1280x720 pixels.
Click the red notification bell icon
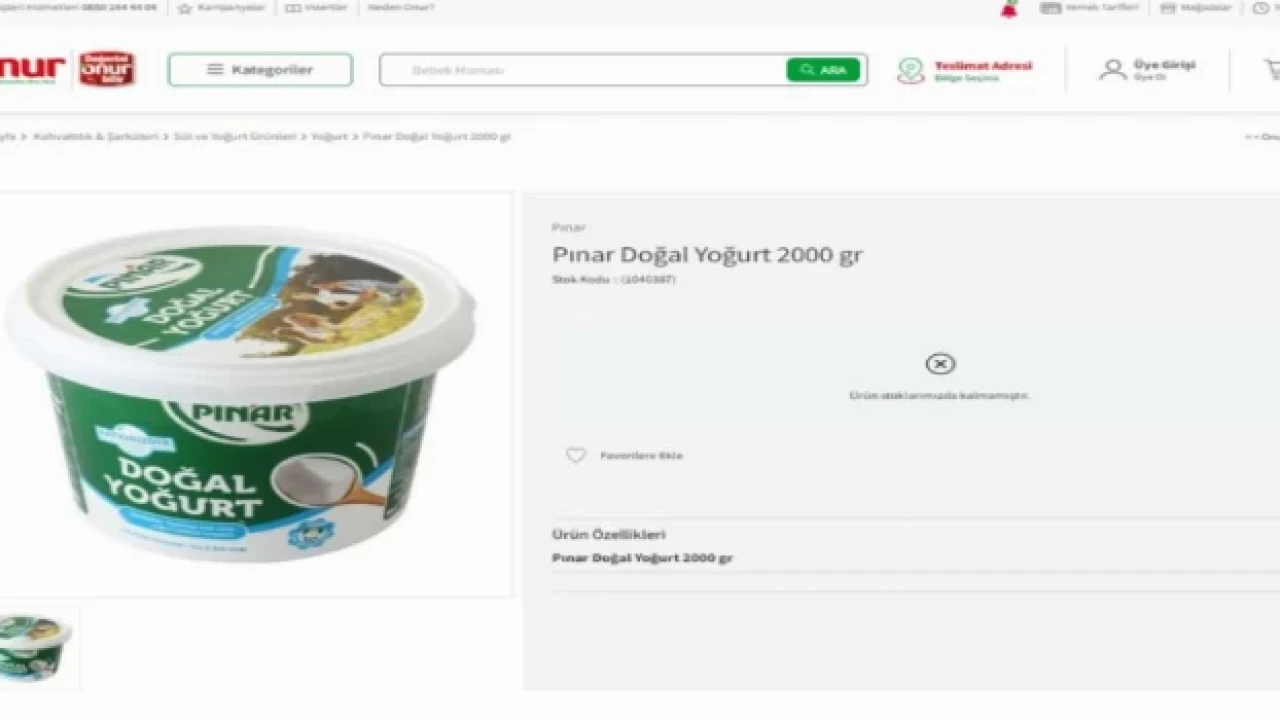(x=1009, y=8)
